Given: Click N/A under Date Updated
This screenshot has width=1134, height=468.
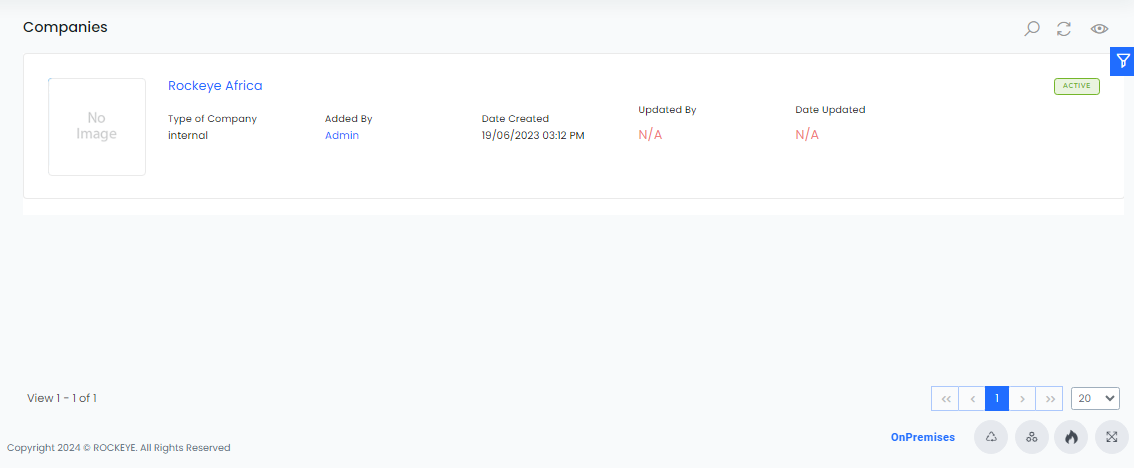Looking at the screenshot, I should (807, 135).
